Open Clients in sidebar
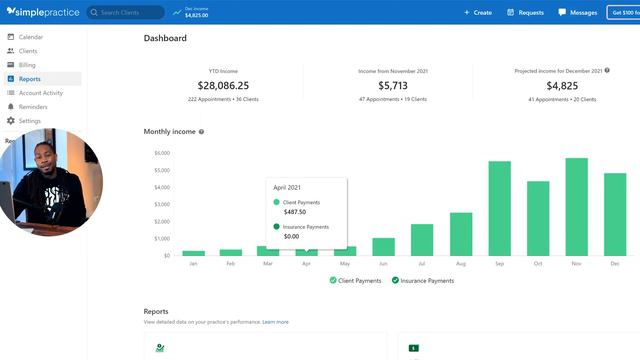The image size is (640, 360). (28, 51)
